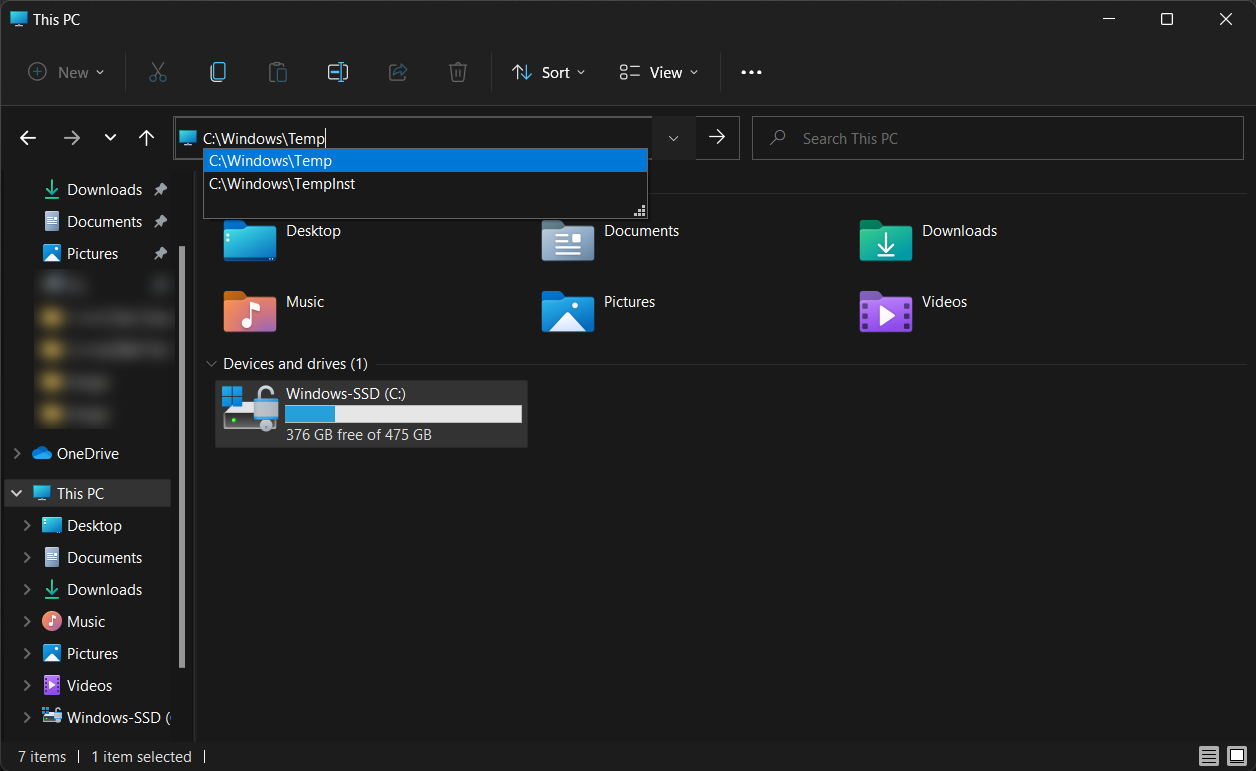
Task: Click the "1 item selected" status text
Action: (141, 756)
